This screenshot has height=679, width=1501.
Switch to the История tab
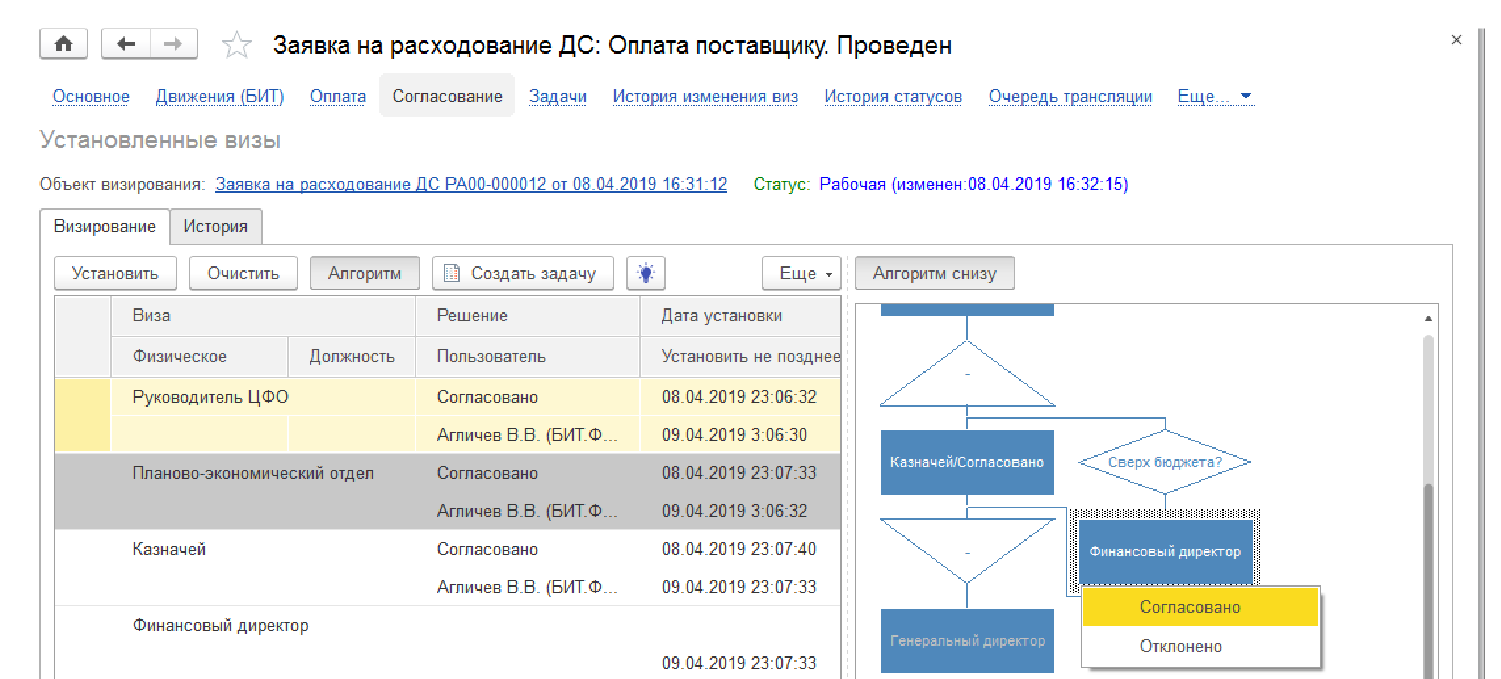(x=215, y=226)
